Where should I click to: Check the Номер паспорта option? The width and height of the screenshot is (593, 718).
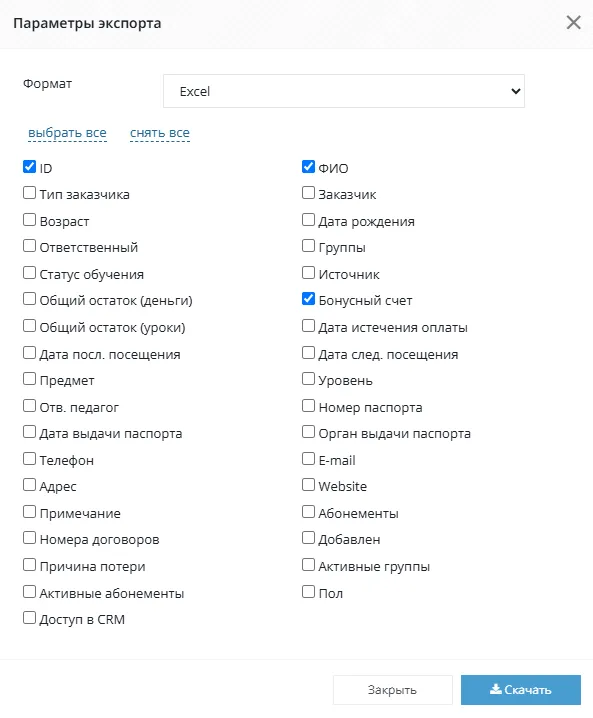pyautogui.click(x=309, y=406)
